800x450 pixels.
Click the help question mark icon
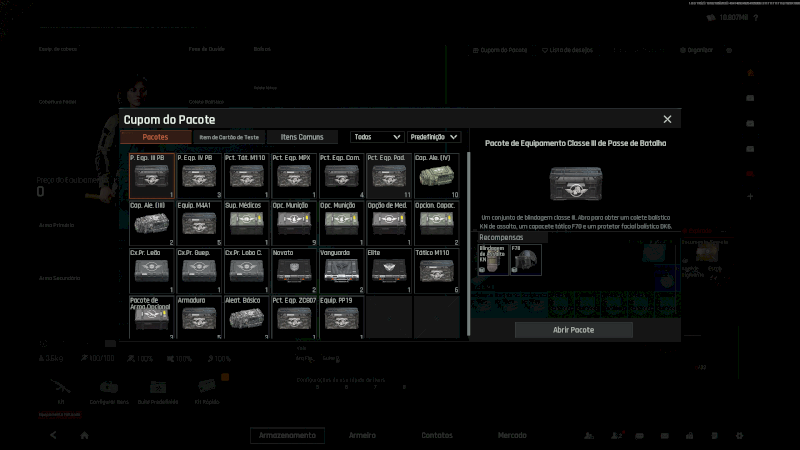pyautogui.click(x=756, y=18)
